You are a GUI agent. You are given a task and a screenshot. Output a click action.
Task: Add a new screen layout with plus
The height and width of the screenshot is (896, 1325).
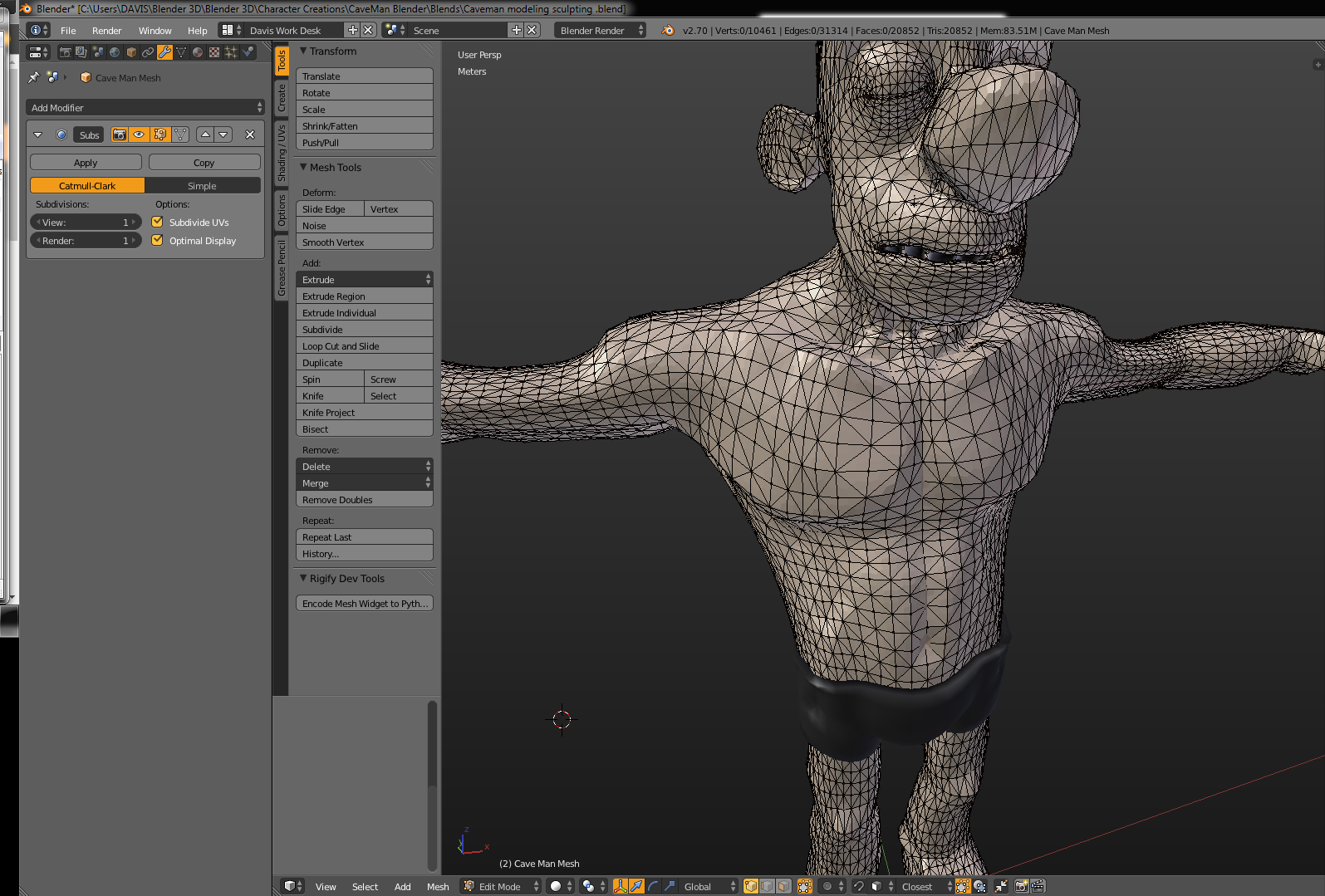coord(353,30)
